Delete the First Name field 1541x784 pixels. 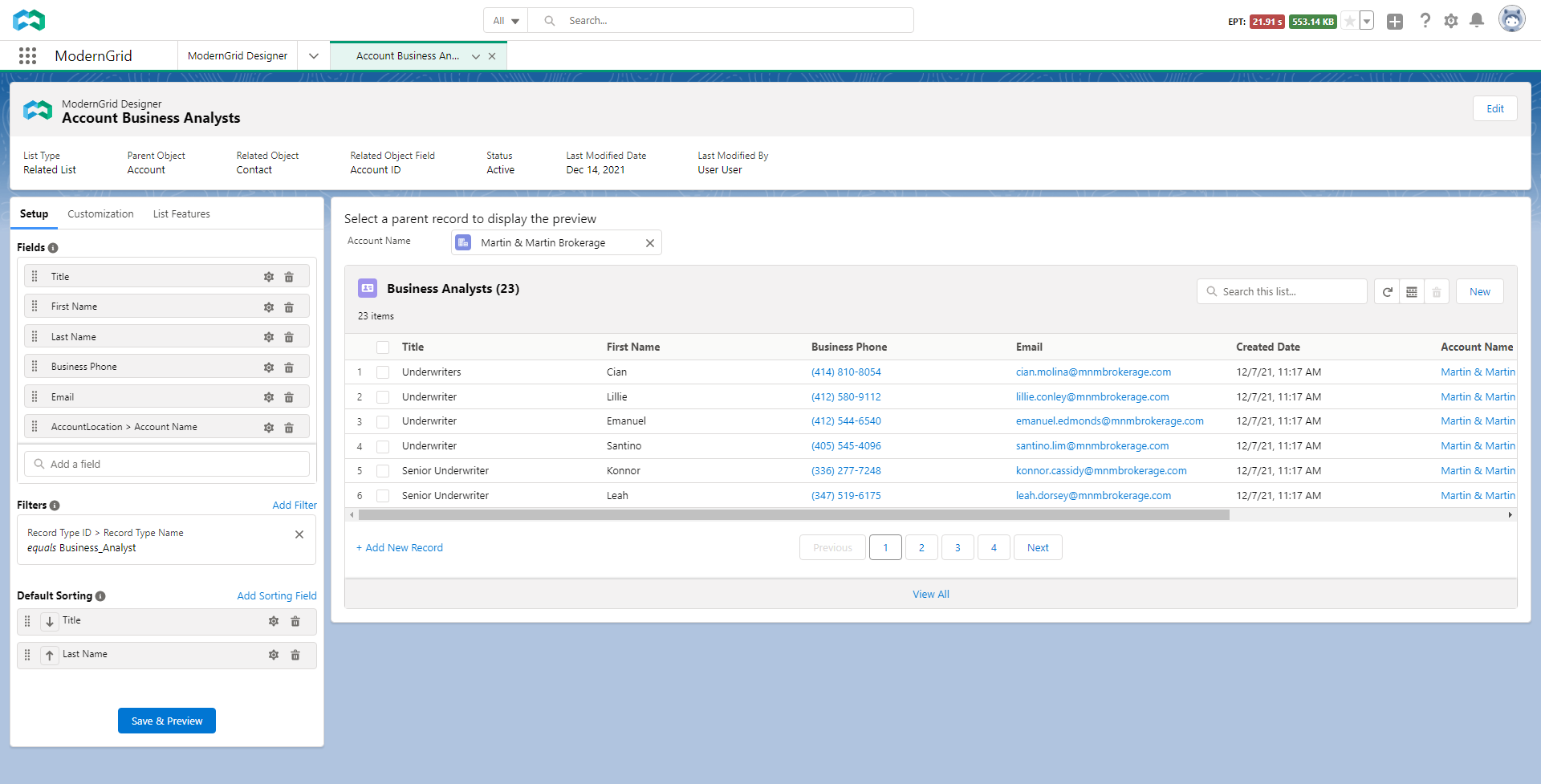[289, 307]
